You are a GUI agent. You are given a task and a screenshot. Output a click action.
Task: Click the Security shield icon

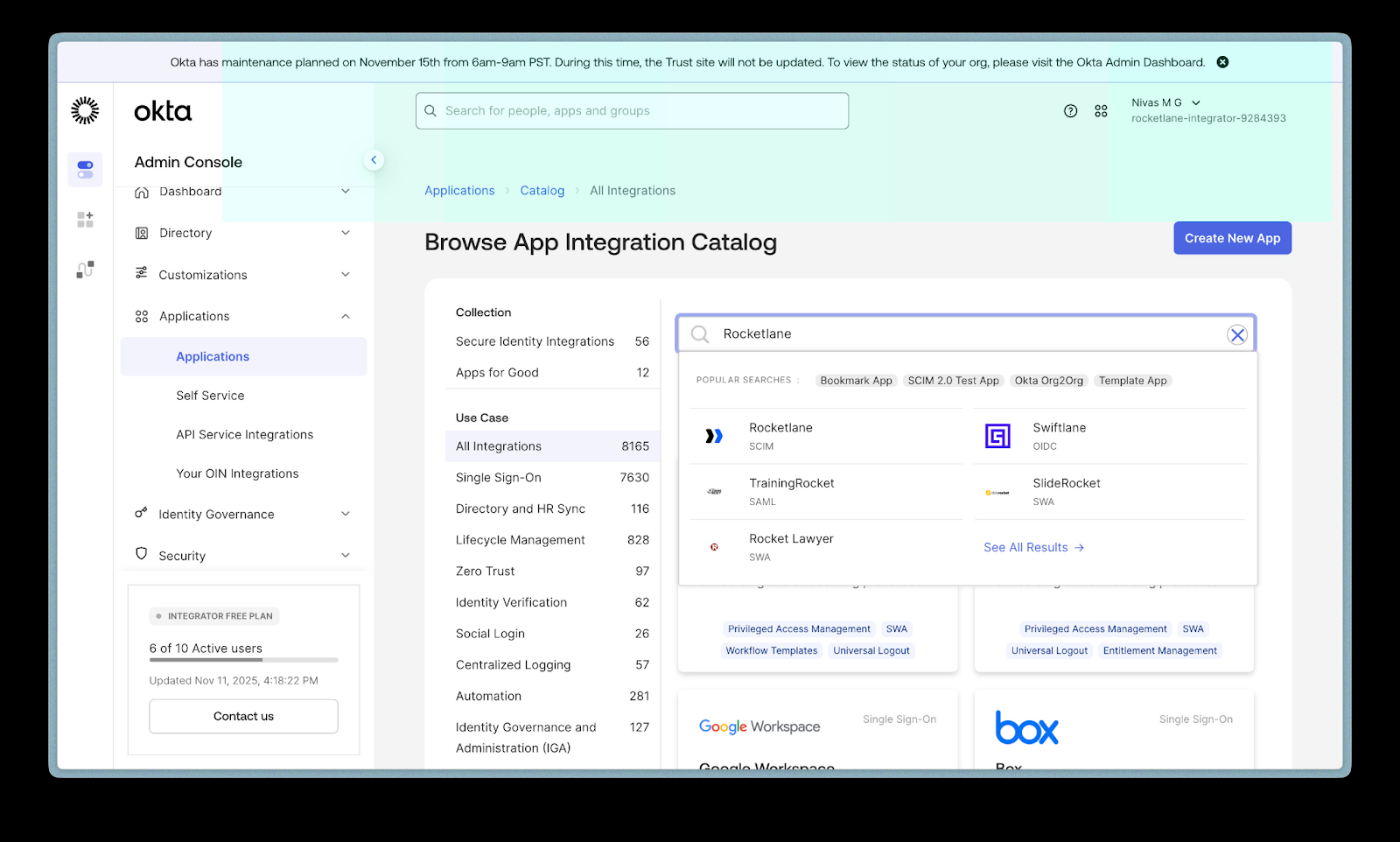pyautogui.click(x=142, y=554)
